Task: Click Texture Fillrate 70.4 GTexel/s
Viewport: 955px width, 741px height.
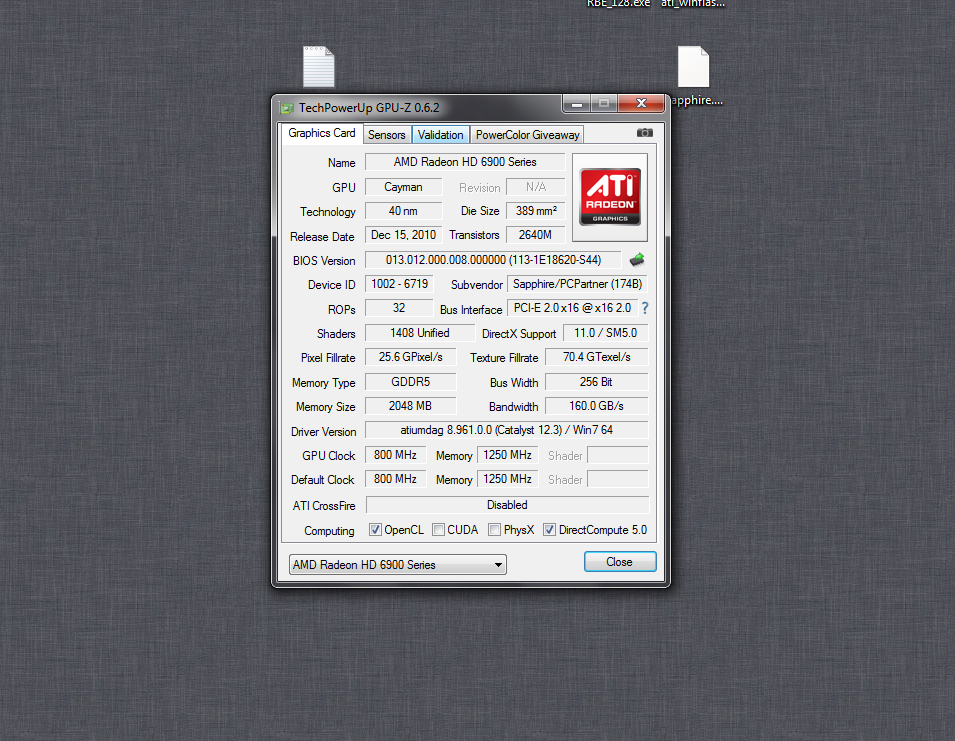Action: pos(597,357)
